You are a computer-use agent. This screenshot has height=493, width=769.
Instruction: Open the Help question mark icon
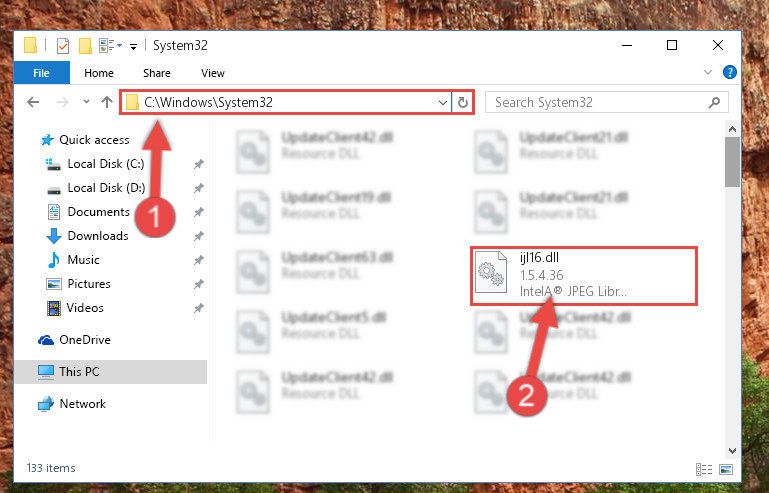[729, 73]
